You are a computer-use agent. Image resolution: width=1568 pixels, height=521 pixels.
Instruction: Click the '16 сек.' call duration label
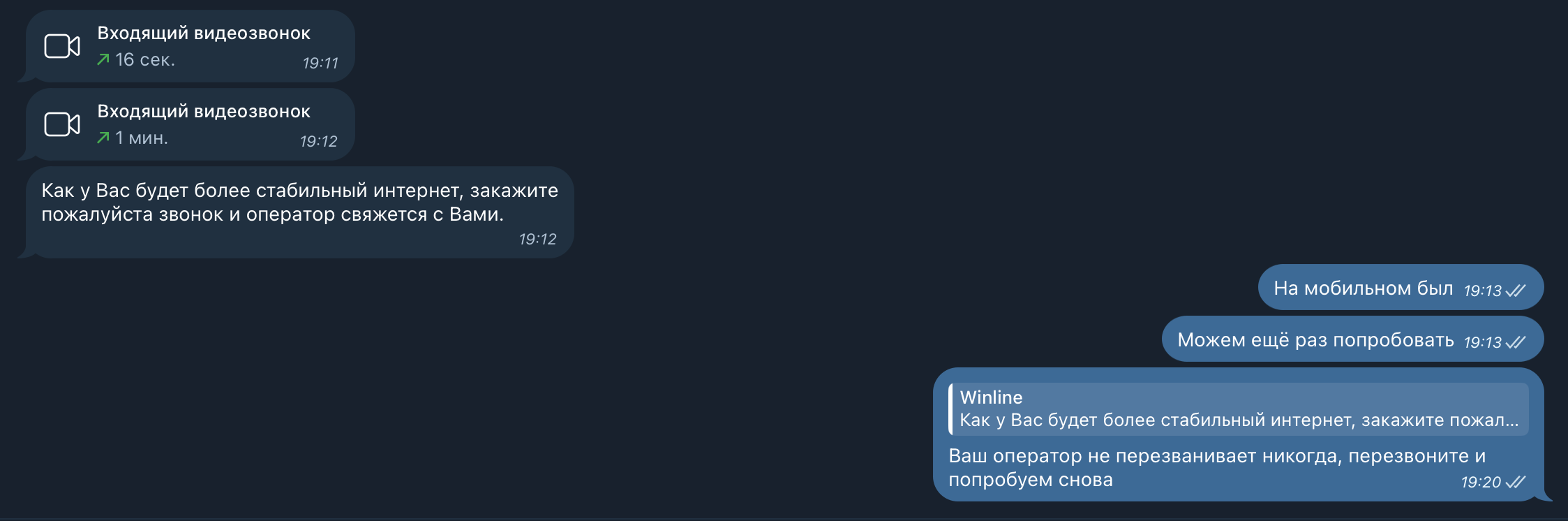click(145, 60)
